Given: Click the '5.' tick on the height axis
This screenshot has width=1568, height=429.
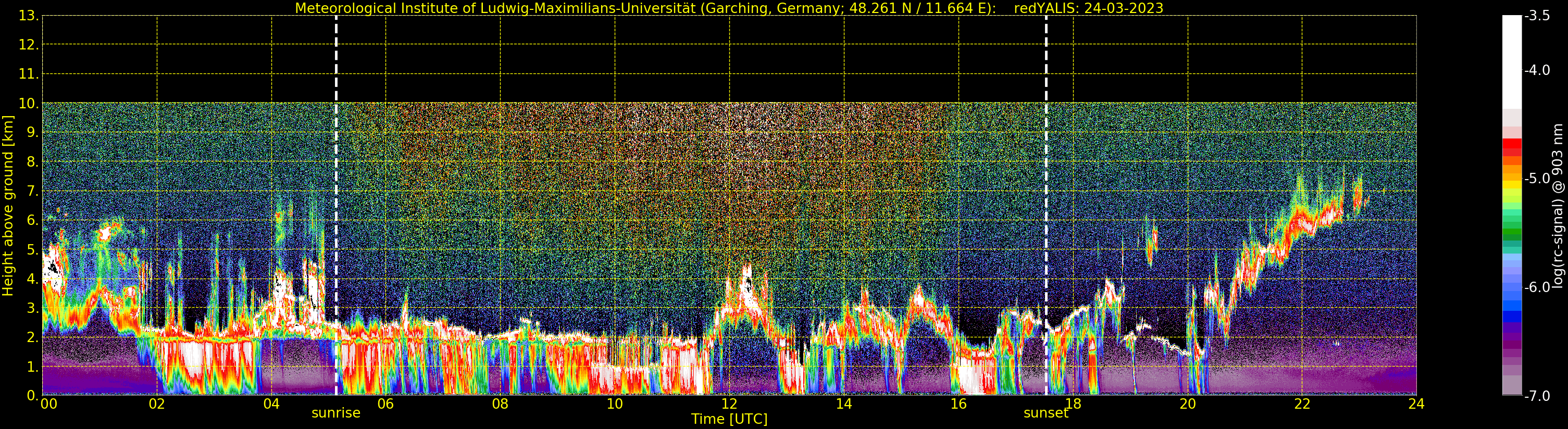Looking at the screenshot, I should click(33, 250).
